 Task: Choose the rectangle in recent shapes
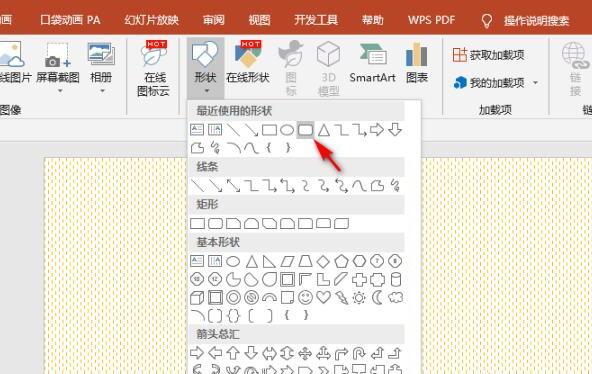(269, 130)
